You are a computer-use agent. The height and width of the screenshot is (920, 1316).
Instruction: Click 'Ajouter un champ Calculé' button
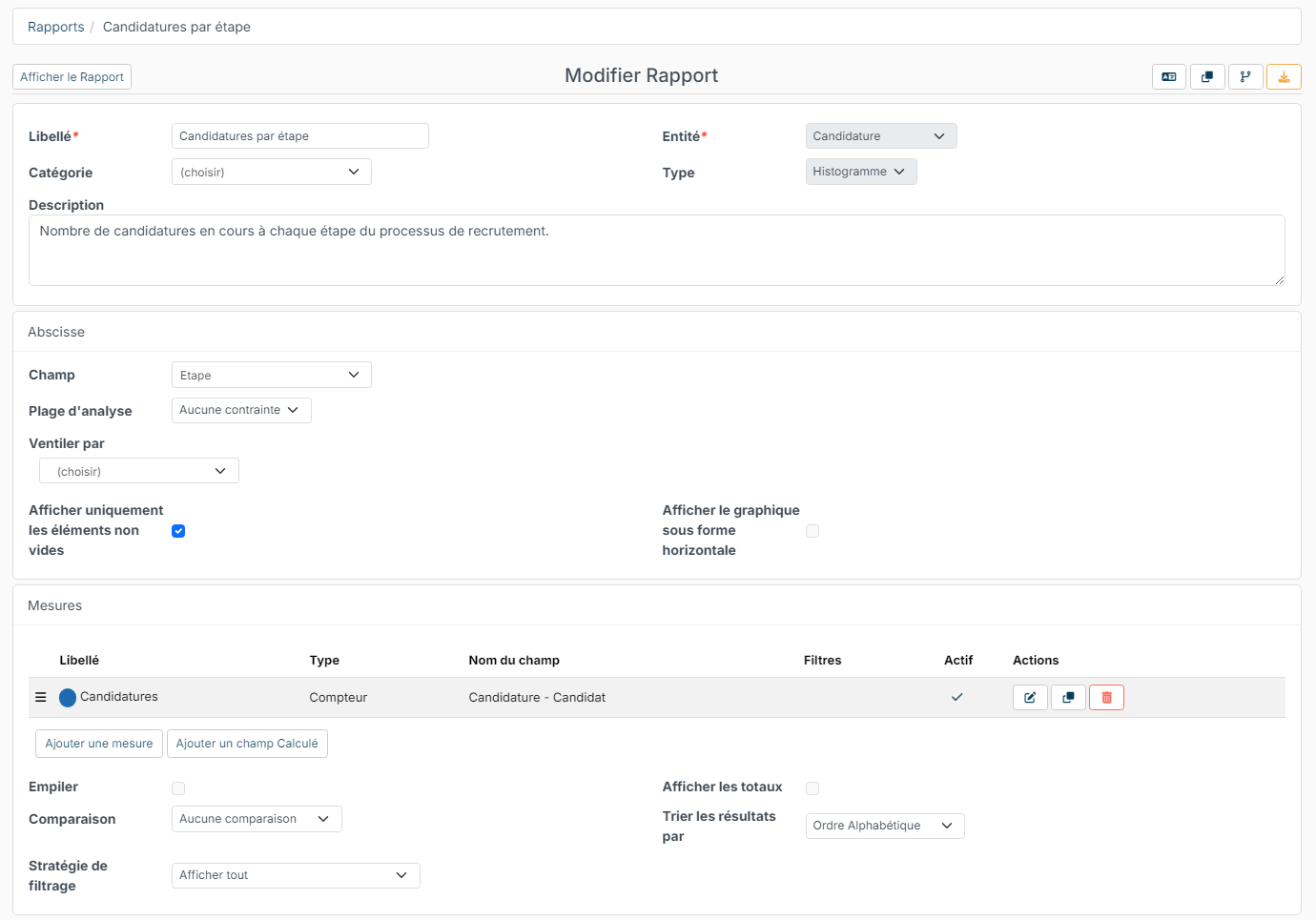click(x=247, y=744)
